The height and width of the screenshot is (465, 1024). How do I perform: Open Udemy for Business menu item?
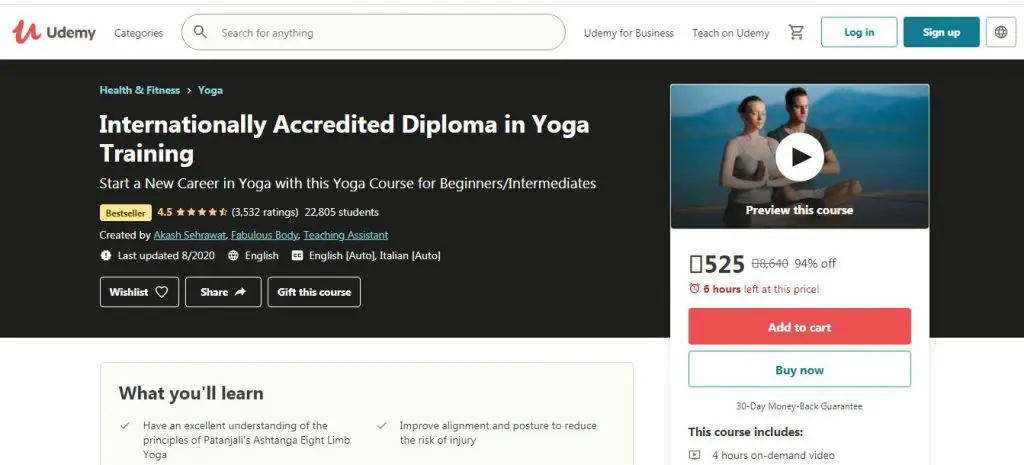[x=629, y=33]
